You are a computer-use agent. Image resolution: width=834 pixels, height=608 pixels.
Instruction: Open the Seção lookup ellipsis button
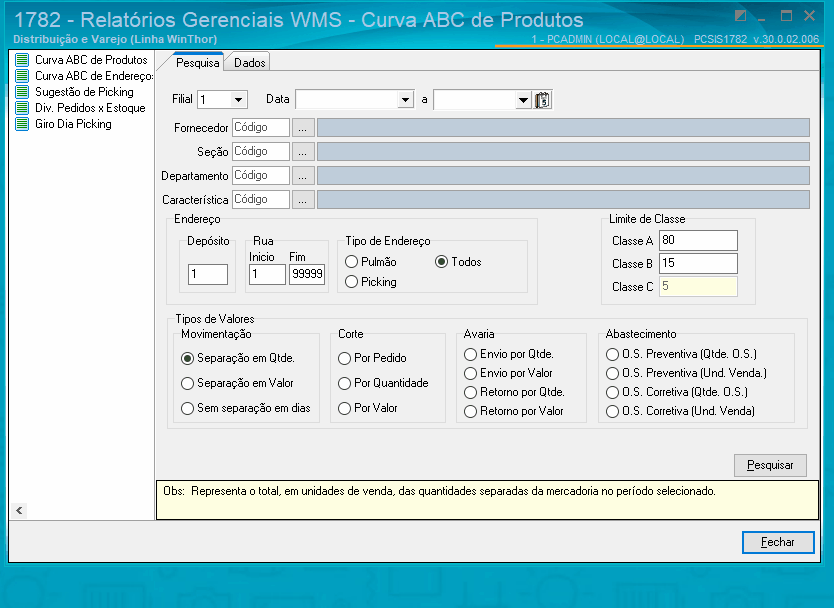(303, 152)
